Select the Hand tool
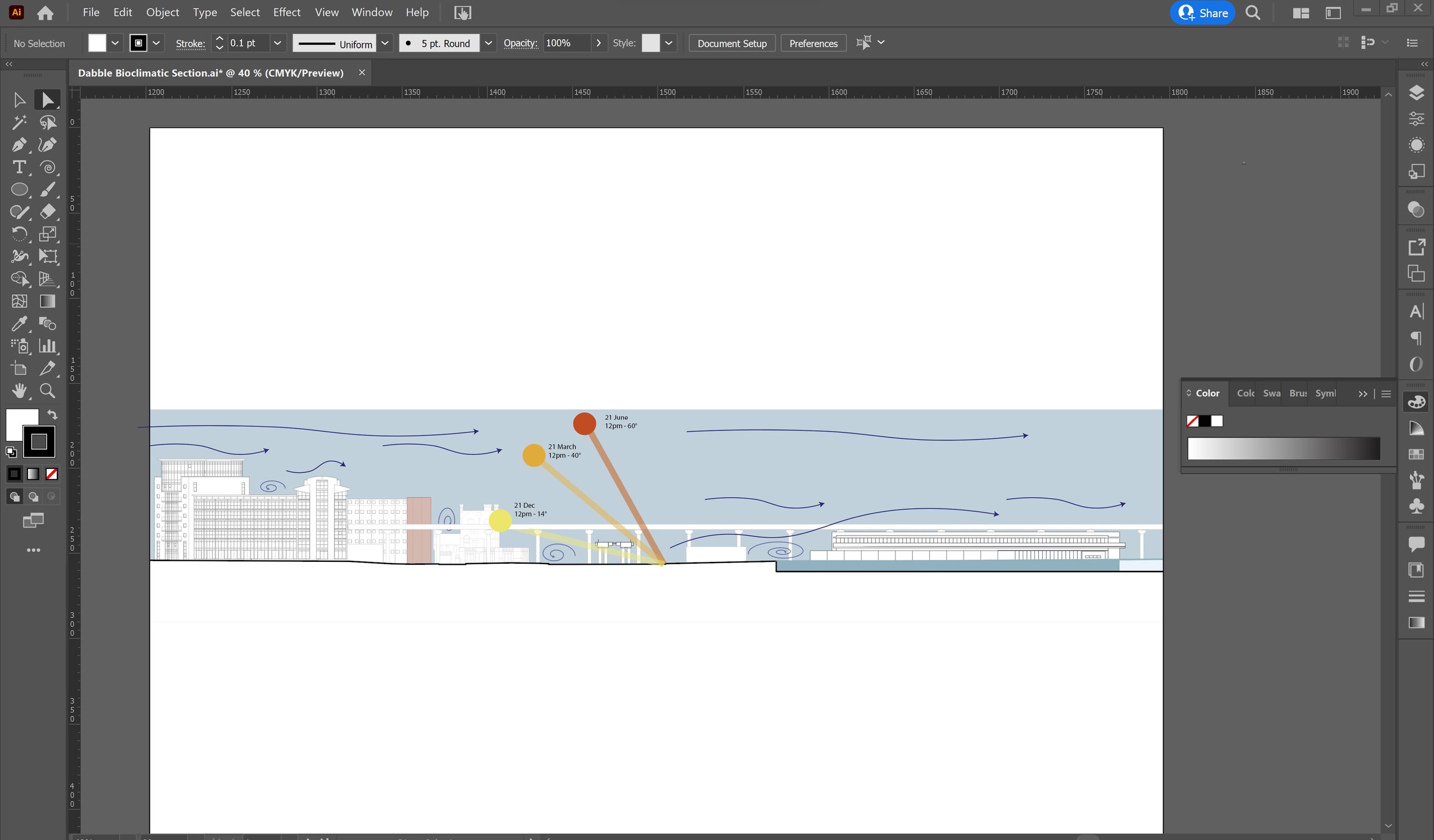The width and height of the screenshot is (1434, 840). [x=19, y=391]
